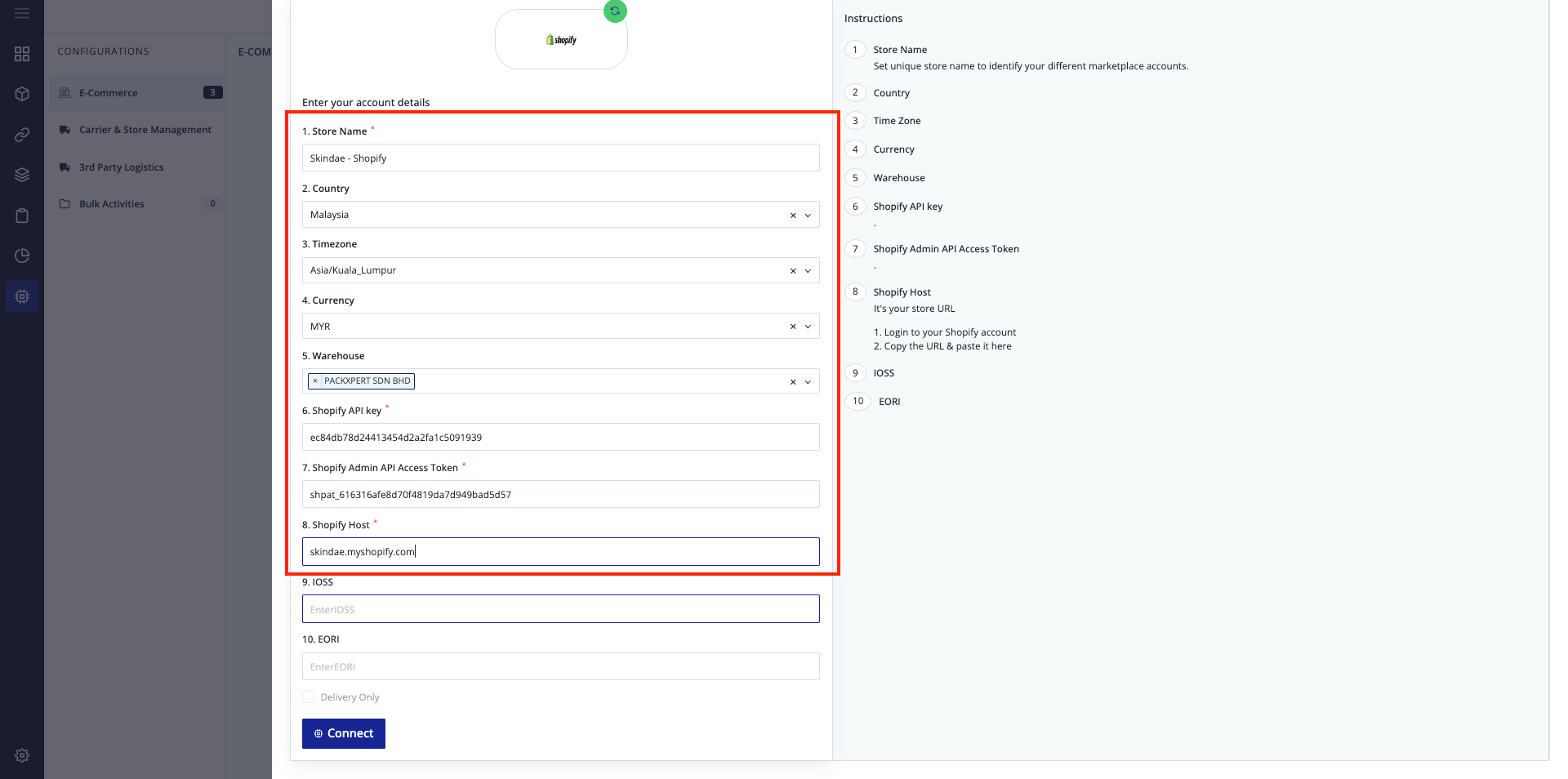The image size is (1568, 779).
Task: Expand the Warehouse dropdown
Action: pos(808,382)
